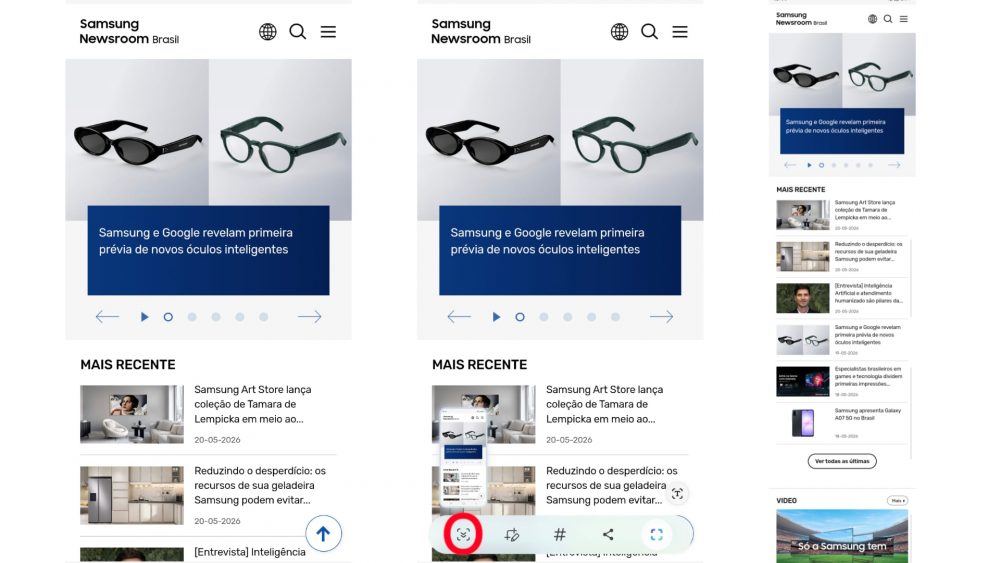The height and width of the screenshot is (563, 1000).
Task: Open the hamburger menu in left phone screen
Action: pos(328,31)
